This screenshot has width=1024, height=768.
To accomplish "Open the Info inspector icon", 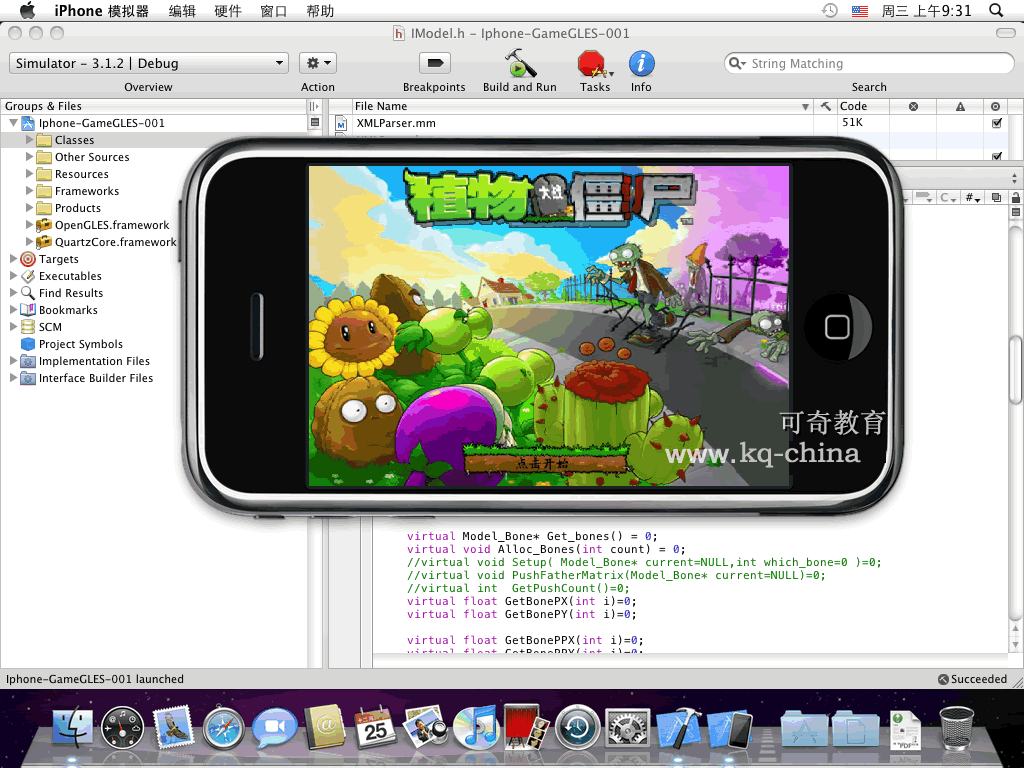I will click(641, 64).
